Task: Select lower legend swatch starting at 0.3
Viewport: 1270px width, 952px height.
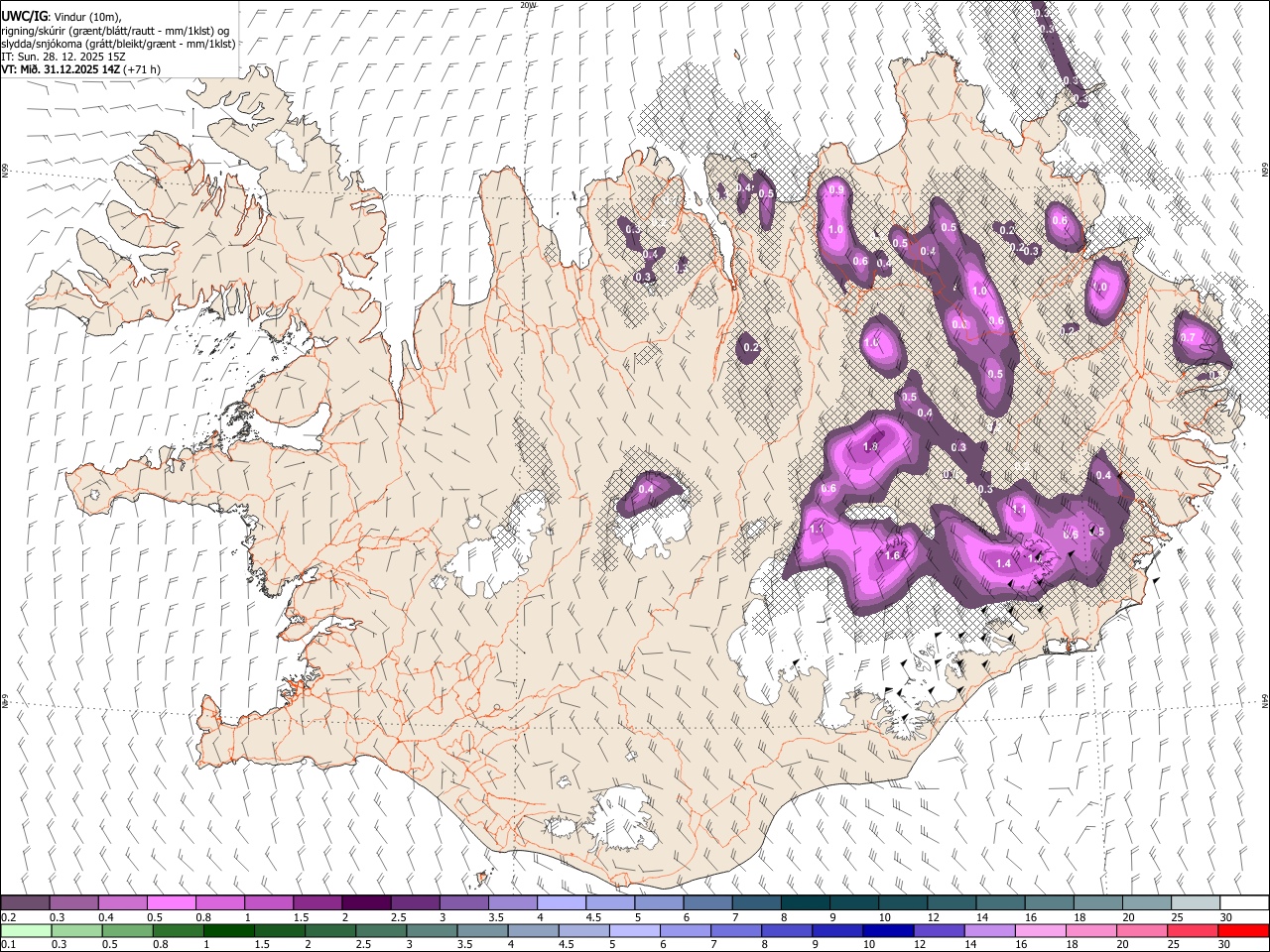Action: 76,931
